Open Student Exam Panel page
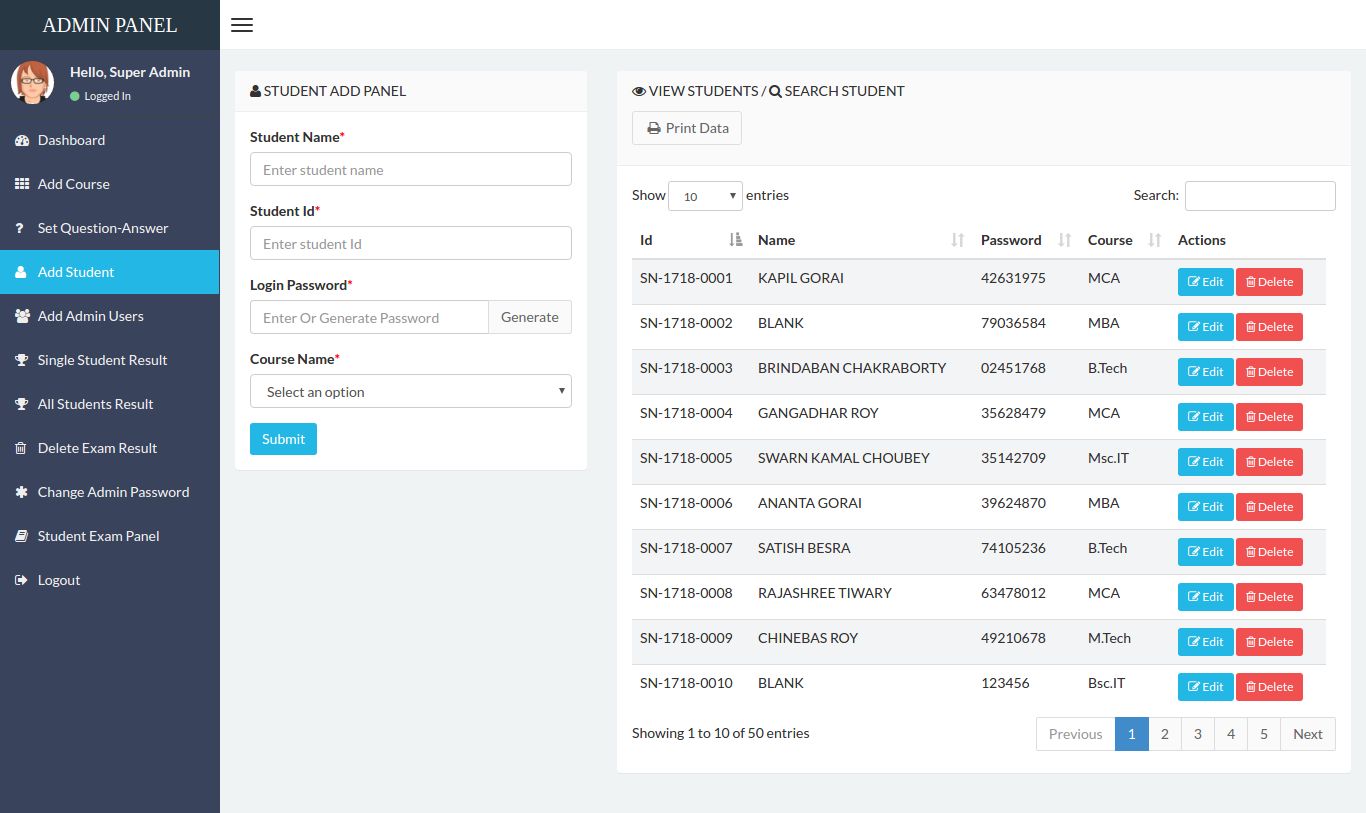 point(110,536)
